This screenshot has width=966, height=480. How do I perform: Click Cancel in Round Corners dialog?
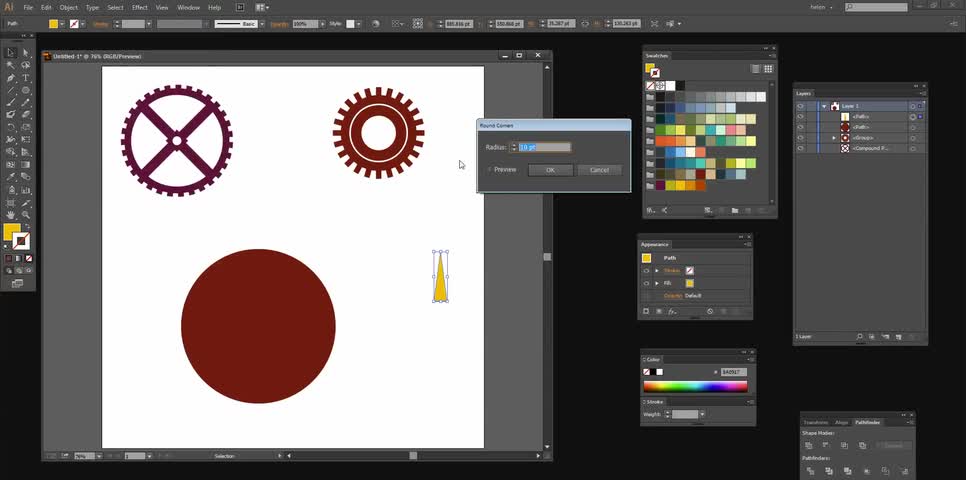pos(599,170)
